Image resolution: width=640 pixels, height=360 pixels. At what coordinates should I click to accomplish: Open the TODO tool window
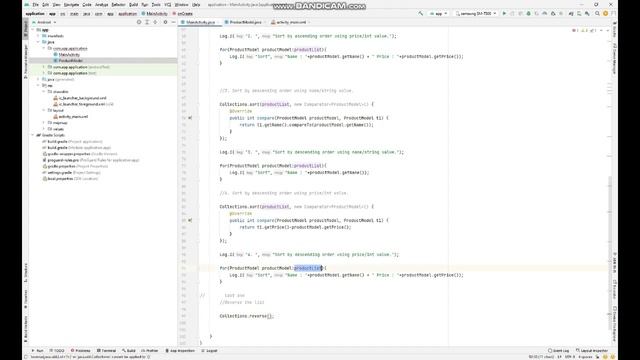pos(57,351)
